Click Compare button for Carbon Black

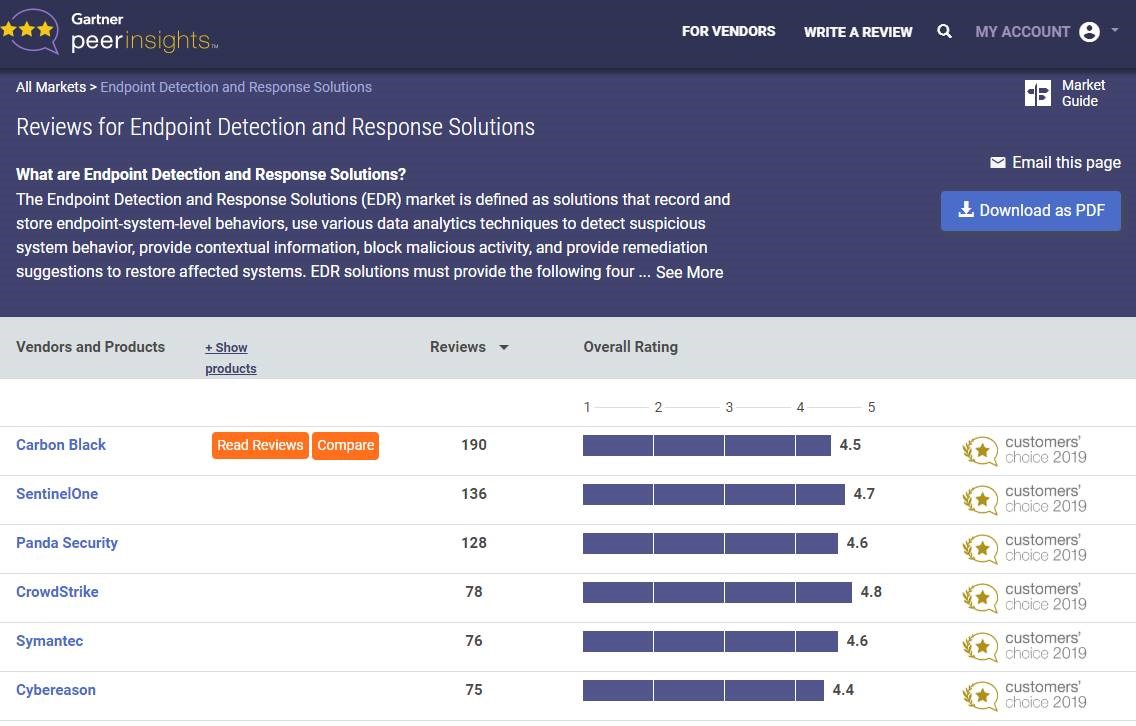pos(346,446)
